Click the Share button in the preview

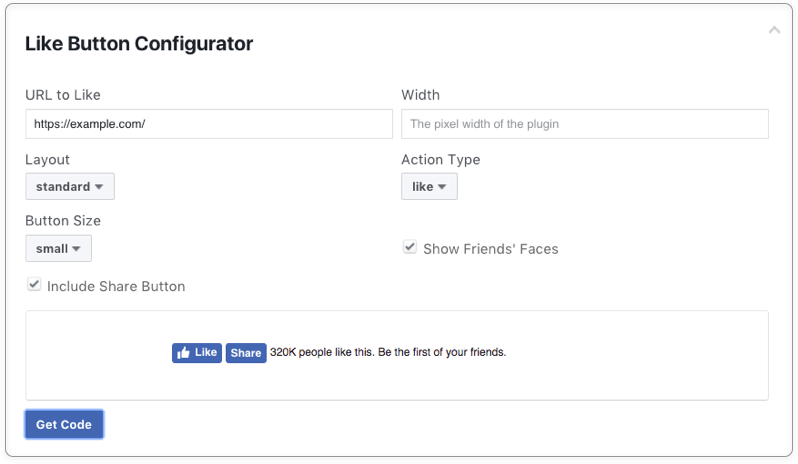[x=246, y=353]
